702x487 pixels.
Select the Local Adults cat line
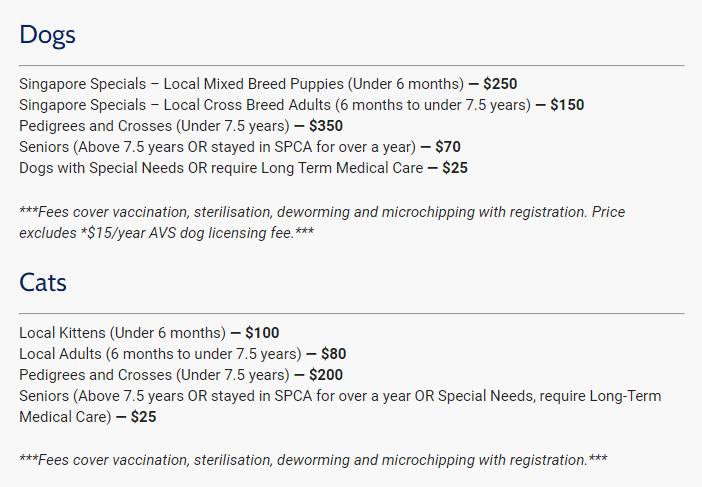tap(160, 354)
